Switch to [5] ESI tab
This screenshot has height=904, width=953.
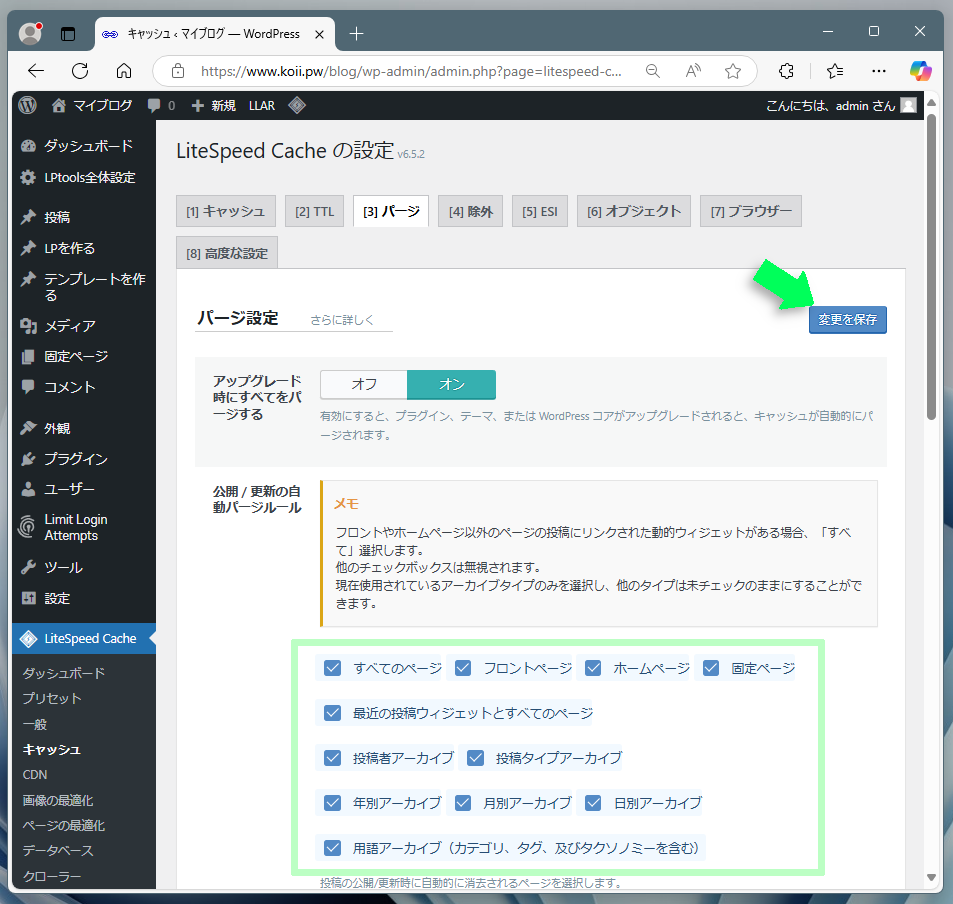[540, 211]
